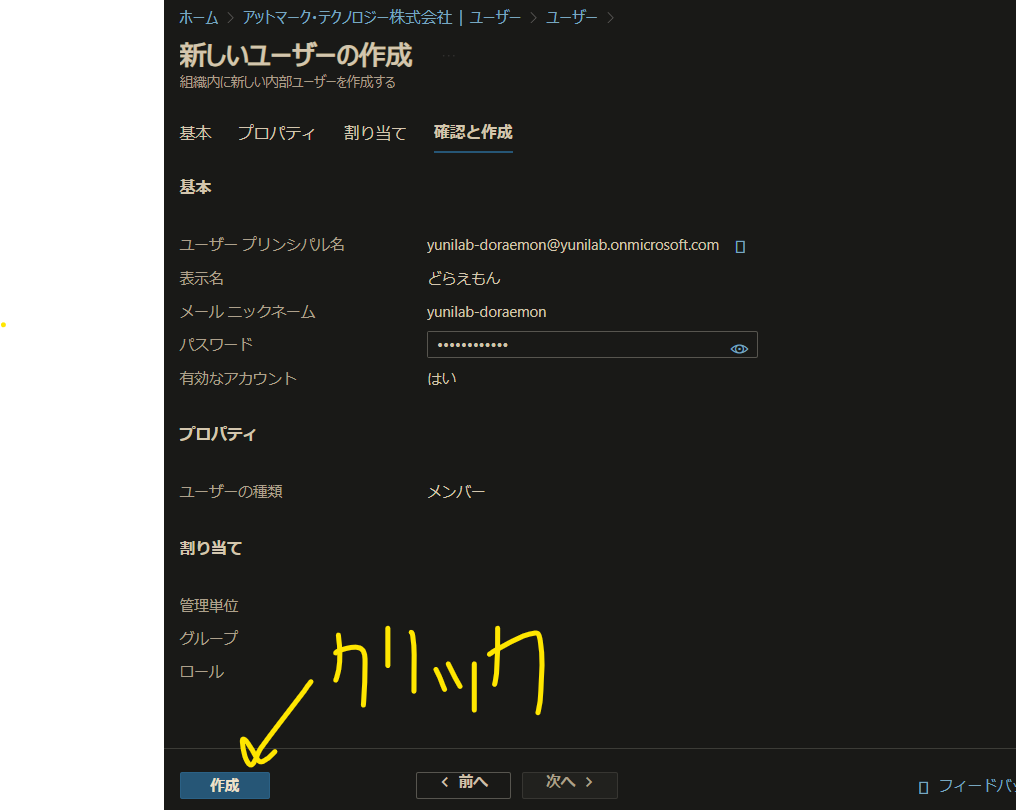This screenshot has height=810, width=1016.
Task: Go back using the 前へ button
Action: click(x=462, y=784)
